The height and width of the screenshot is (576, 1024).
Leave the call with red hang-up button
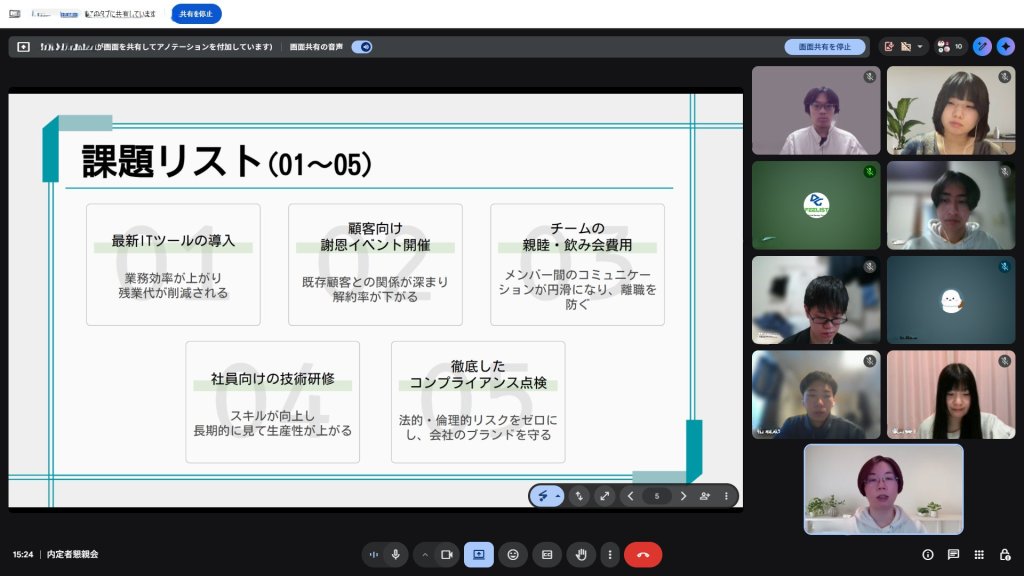[x=643, y=554]
